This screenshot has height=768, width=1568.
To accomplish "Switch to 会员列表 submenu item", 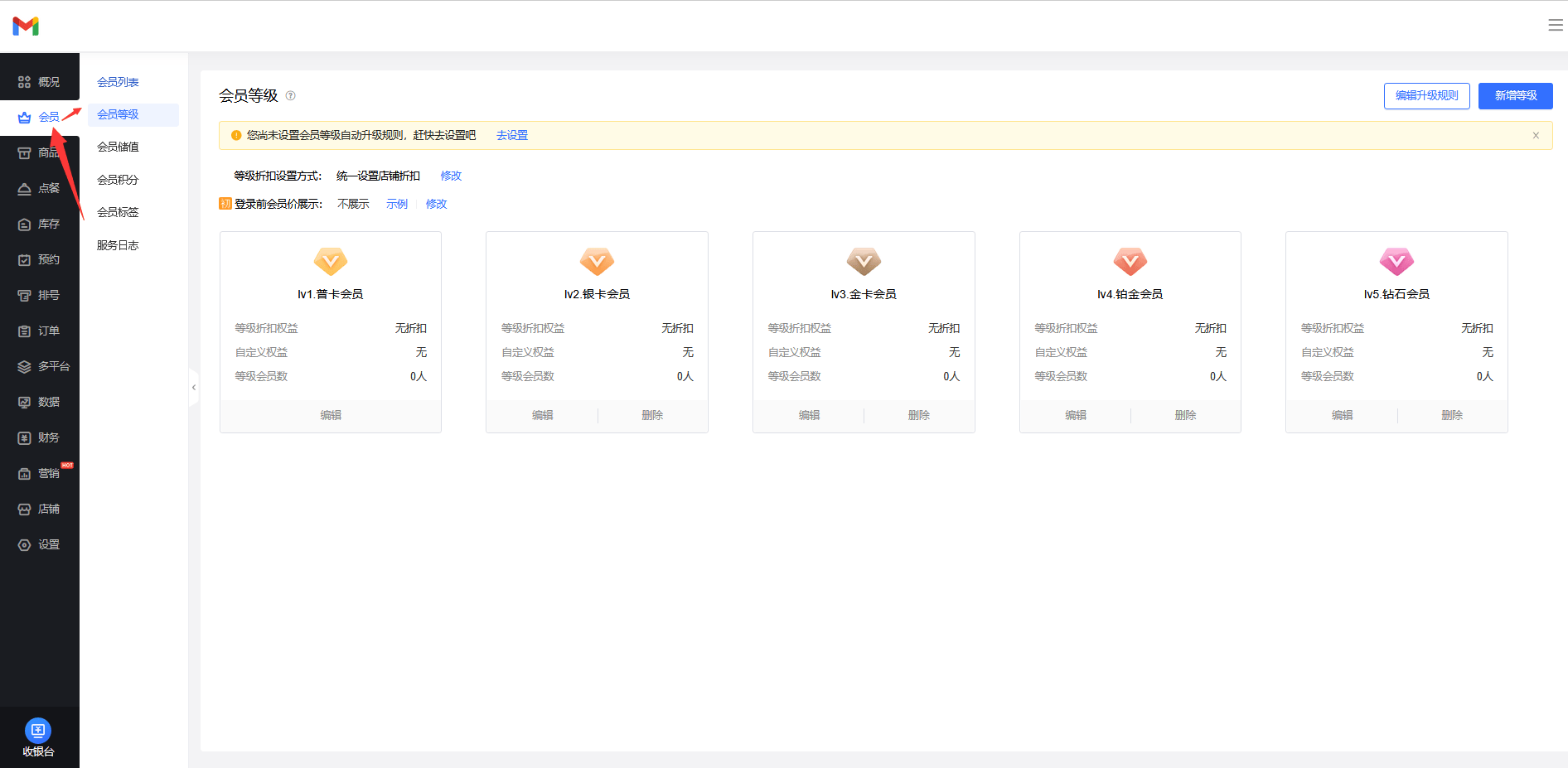I will coord(118,82).
